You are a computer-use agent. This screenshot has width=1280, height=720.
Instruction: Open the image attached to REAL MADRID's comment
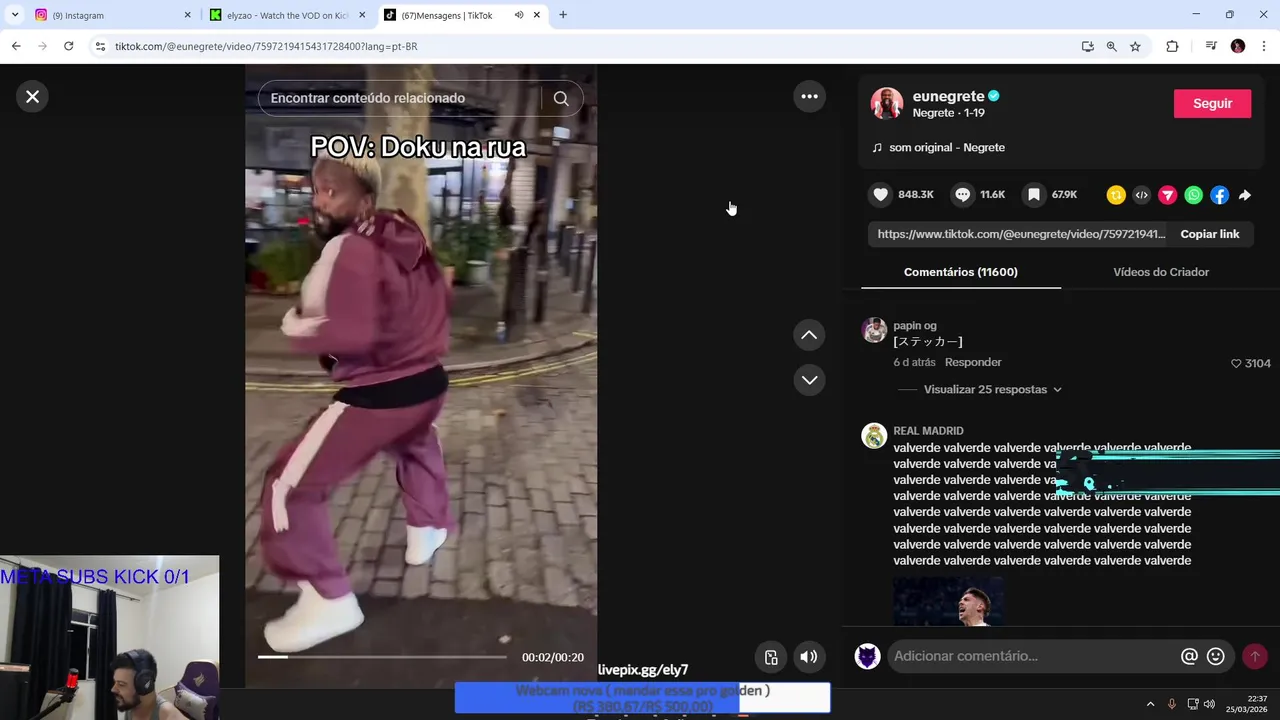tap(948, 602)
